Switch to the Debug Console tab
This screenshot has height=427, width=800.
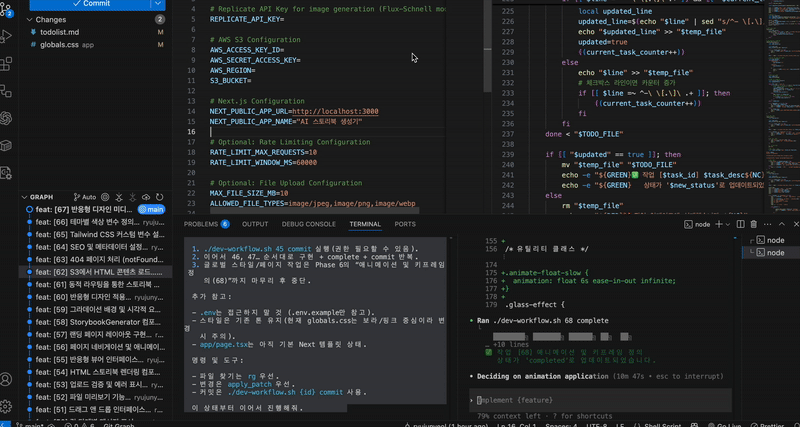click(x=307, y=224)
